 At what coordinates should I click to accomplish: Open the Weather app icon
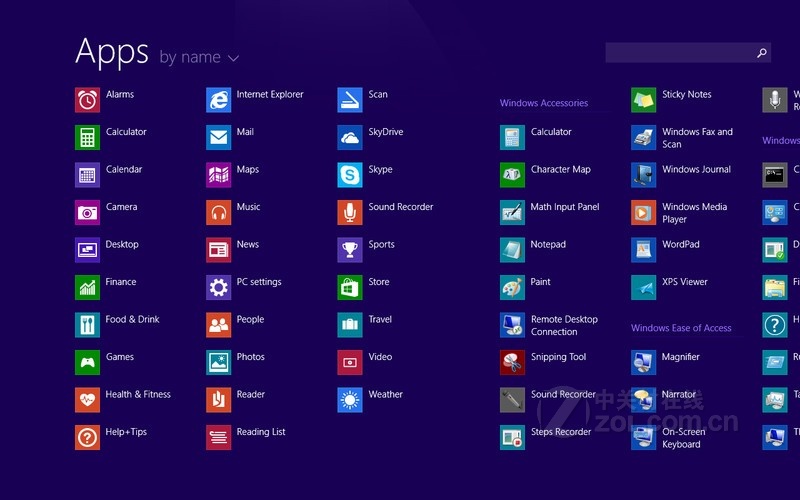[x=349, y=400]
